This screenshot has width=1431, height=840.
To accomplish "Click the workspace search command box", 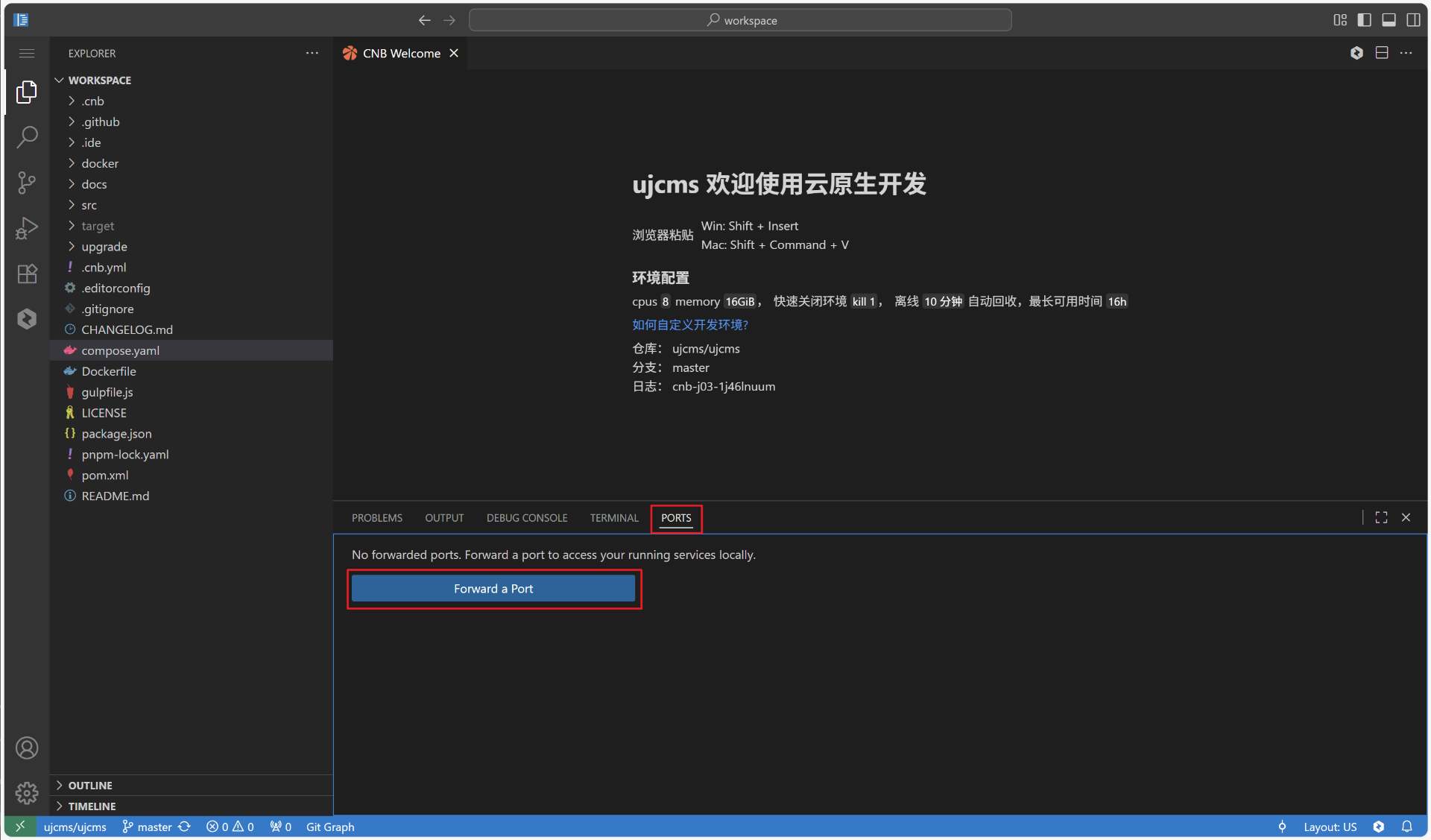I will point(740,20).
